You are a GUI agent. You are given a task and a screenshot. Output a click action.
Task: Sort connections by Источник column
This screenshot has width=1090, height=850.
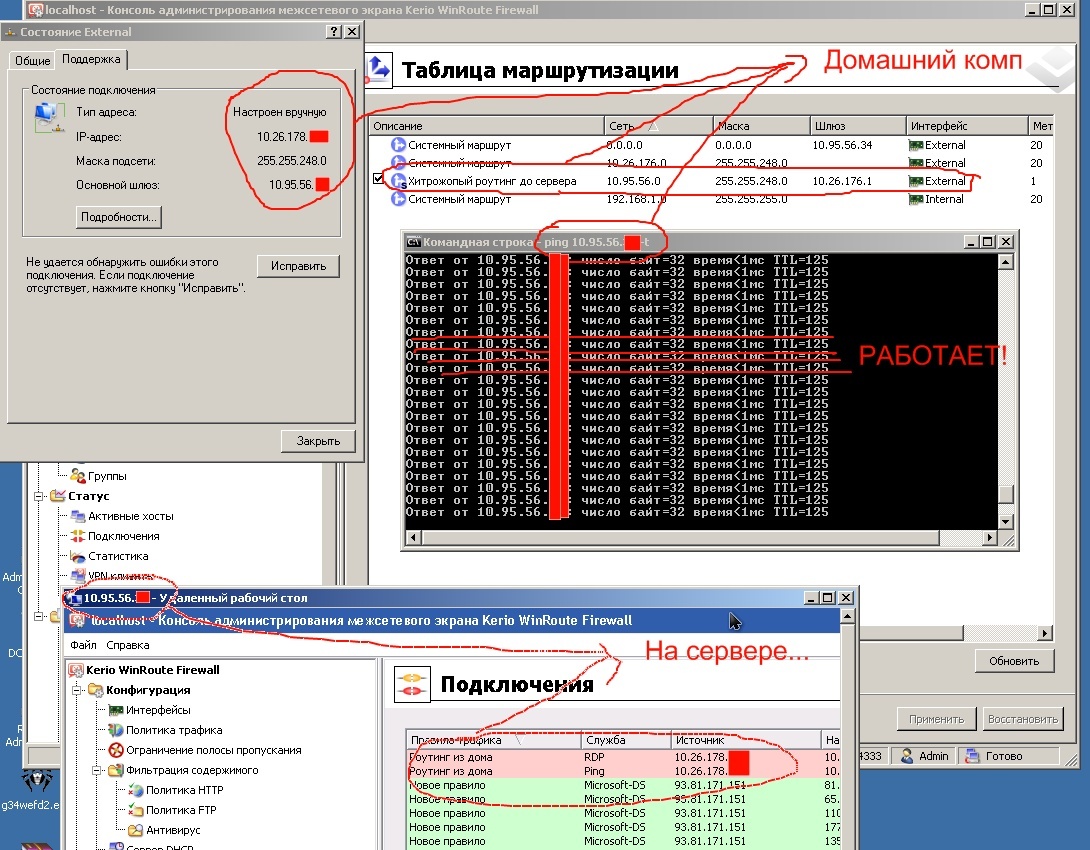[x=745, y=739]
